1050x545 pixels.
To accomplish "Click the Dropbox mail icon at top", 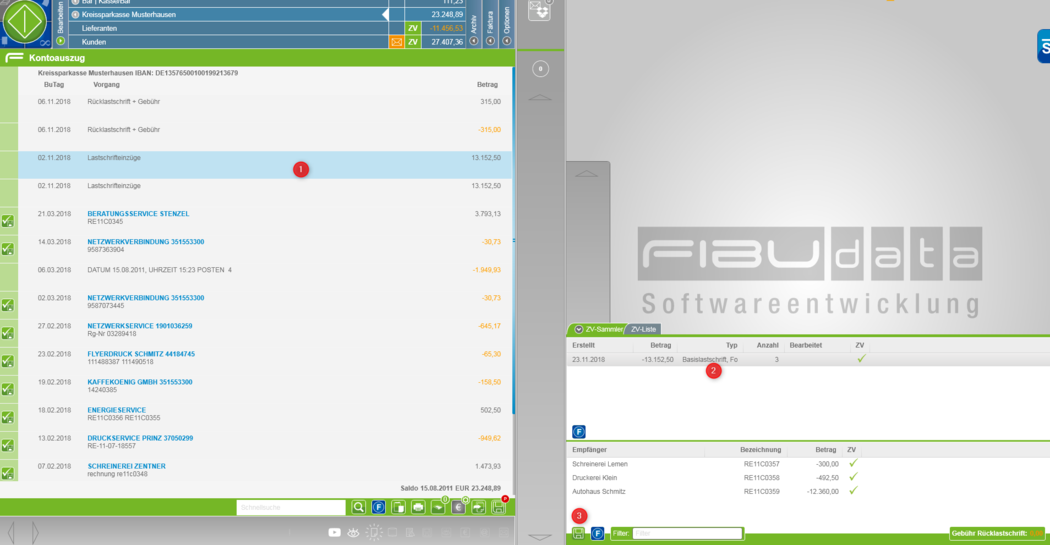I will pyautogui.click(x=539, y=10).
